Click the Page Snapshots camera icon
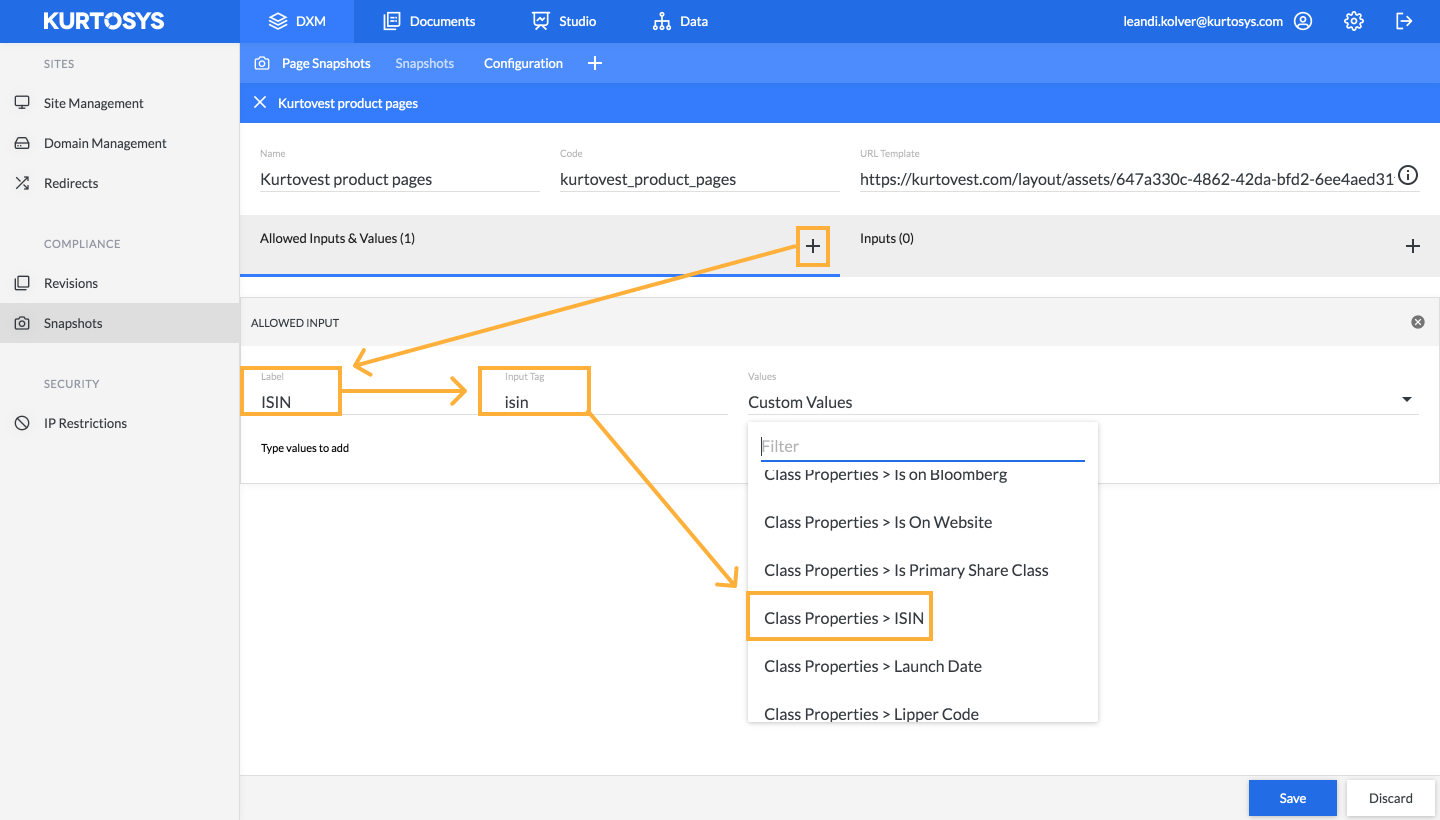The height and width of the screenshot is (820, 1440). [x=262, y=63]
